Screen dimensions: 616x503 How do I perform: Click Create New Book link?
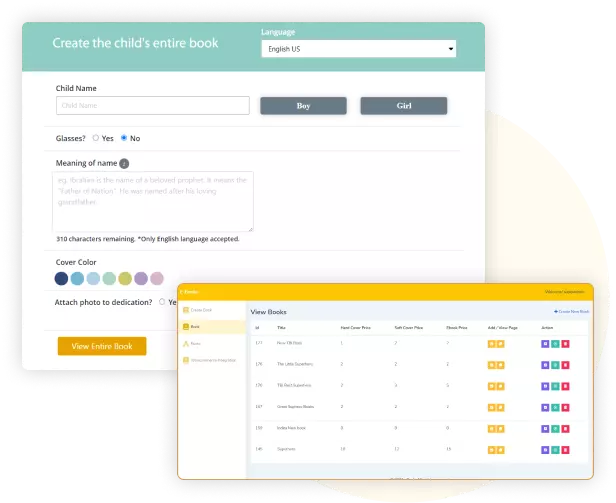(x=572, y=312)
